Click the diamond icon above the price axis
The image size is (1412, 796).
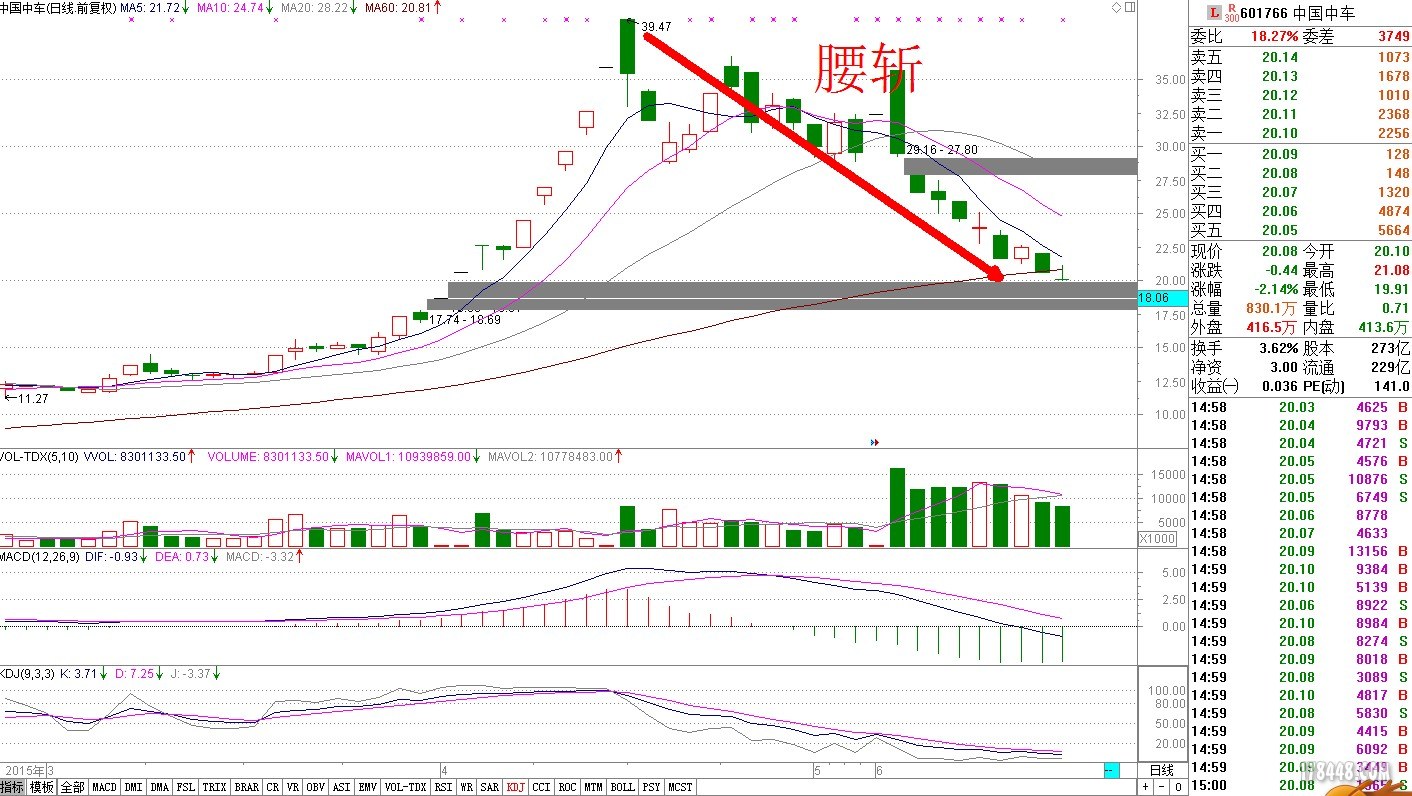(x=1117, y=7)
